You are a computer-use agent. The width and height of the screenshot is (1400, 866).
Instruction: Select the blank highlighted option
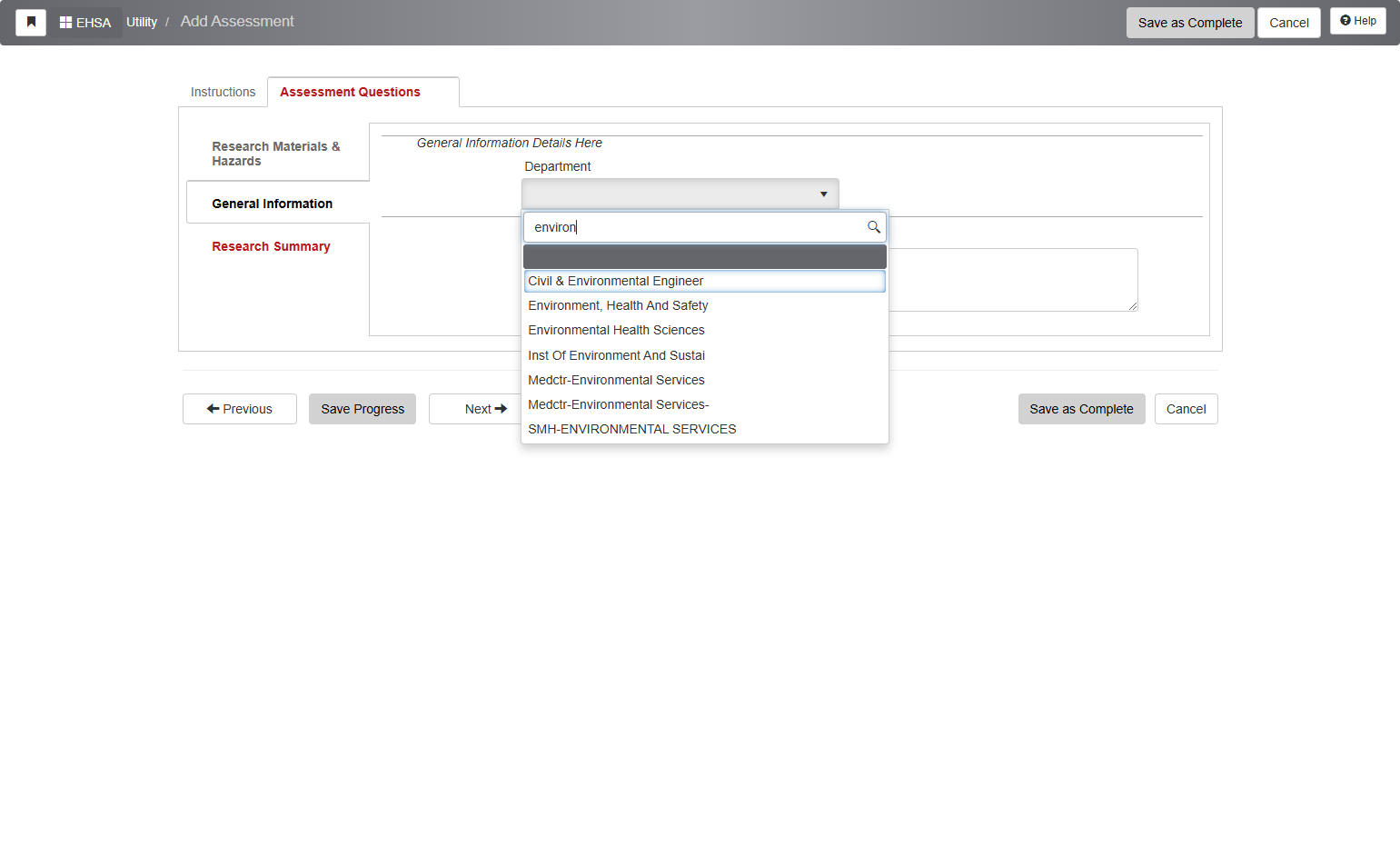[x=704, y=256]
